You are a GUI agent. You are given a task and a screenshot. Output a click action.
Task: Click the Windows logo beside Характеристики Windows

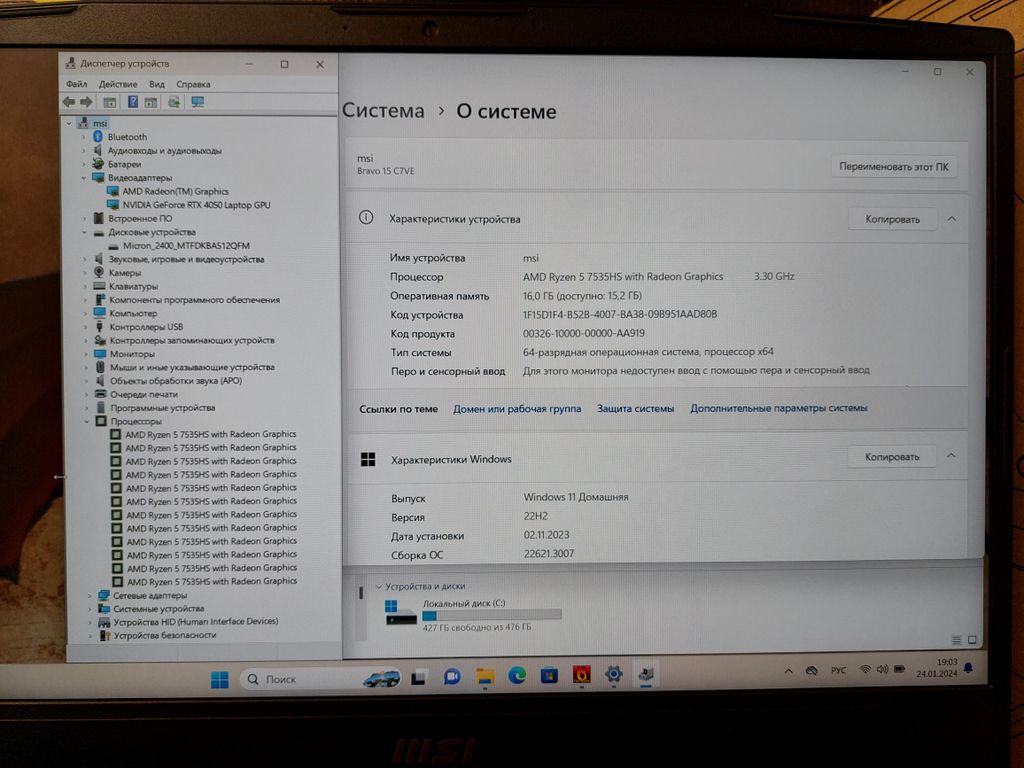pos(368,459)
